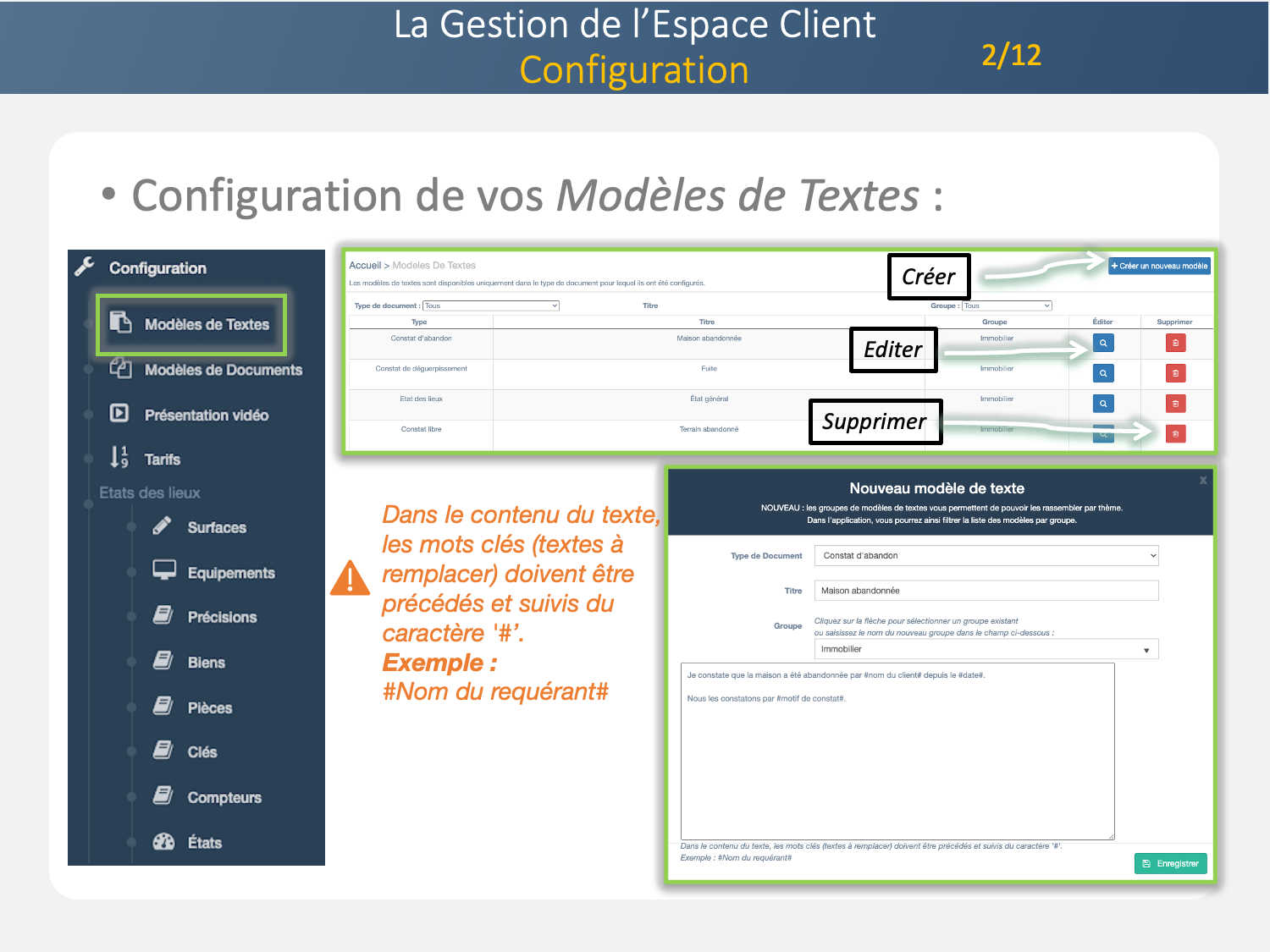This screenshot has height=952, width=1270.
Task: Expand the Groupe filter dropdown
Action: [1007, 305]
